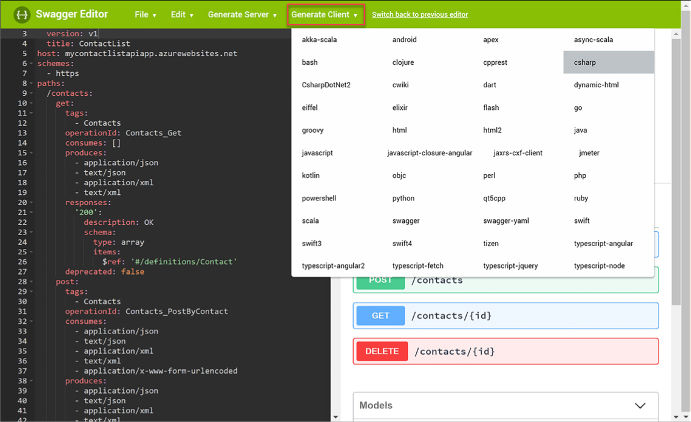Open the Edit menu
Viewport: 691px width, 422px height.
182,15
